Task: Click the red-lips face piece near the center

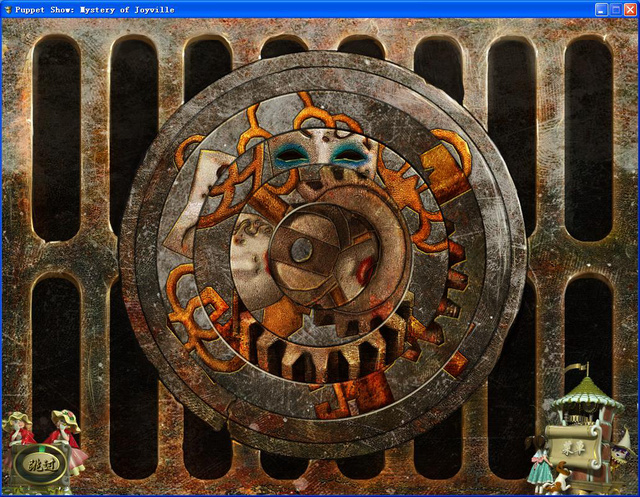Action: coord(361,267)
